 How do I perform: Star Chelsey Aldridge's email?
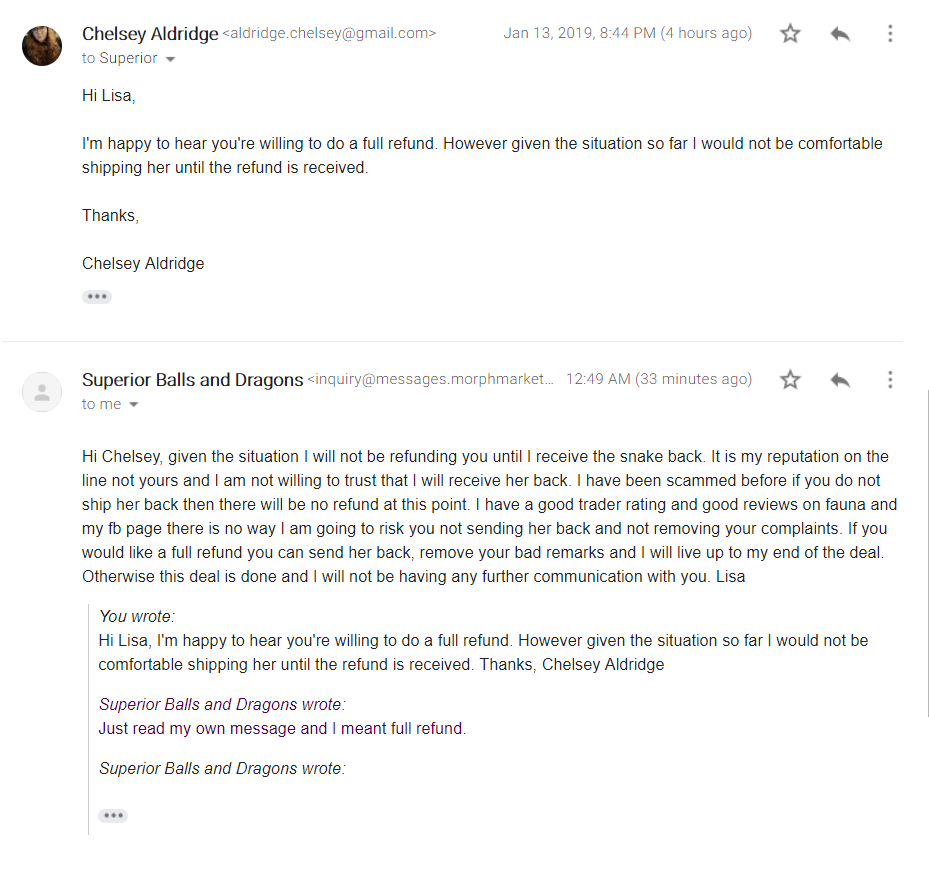pos(790,33)
